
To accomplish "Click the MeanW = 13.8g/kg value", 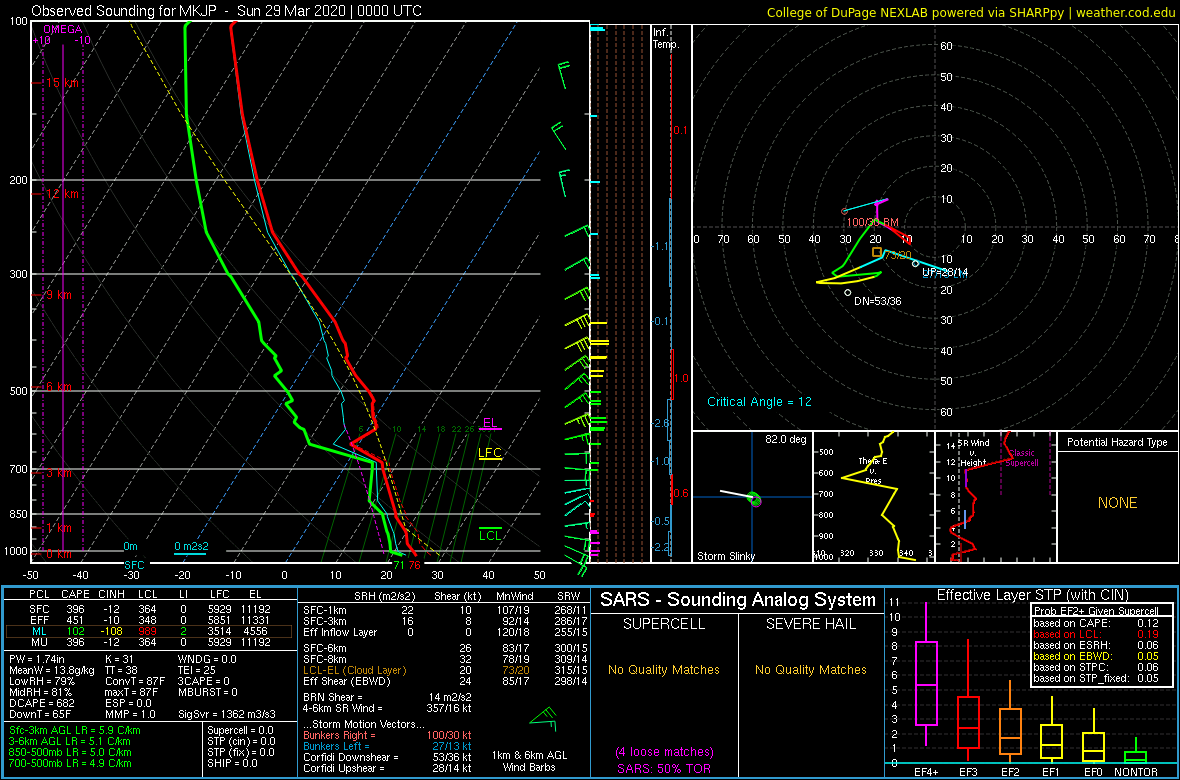I will click(x=54, y=671).
